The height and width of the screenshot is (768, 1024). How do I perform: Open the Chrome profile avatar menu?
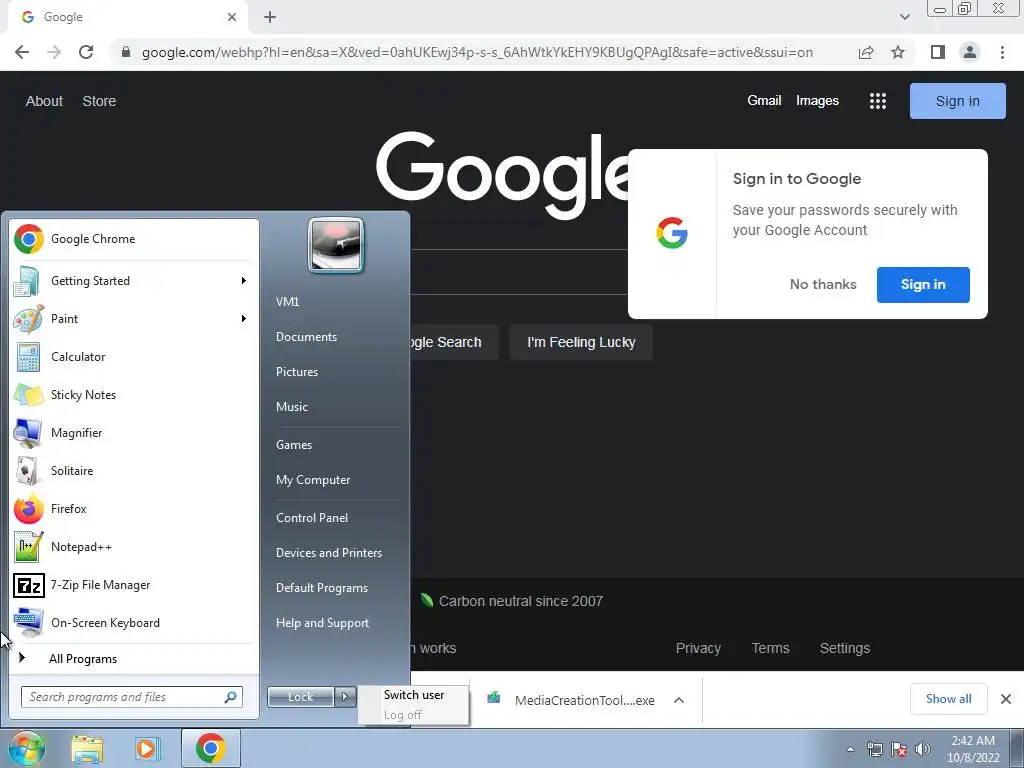[970, 52]
